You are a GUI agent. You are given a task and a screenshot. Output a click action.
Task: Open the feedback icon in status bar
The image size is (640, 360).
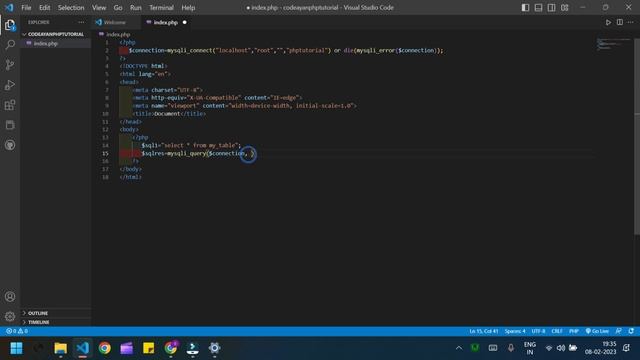pos(619,331)
